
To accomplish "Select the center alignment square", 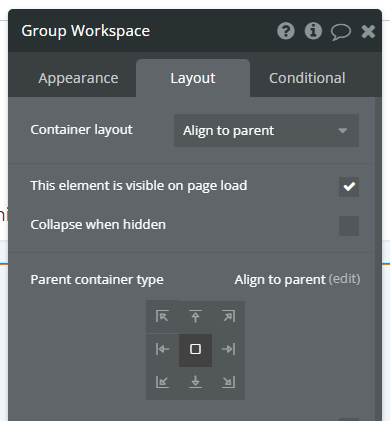I will (195, 349).
